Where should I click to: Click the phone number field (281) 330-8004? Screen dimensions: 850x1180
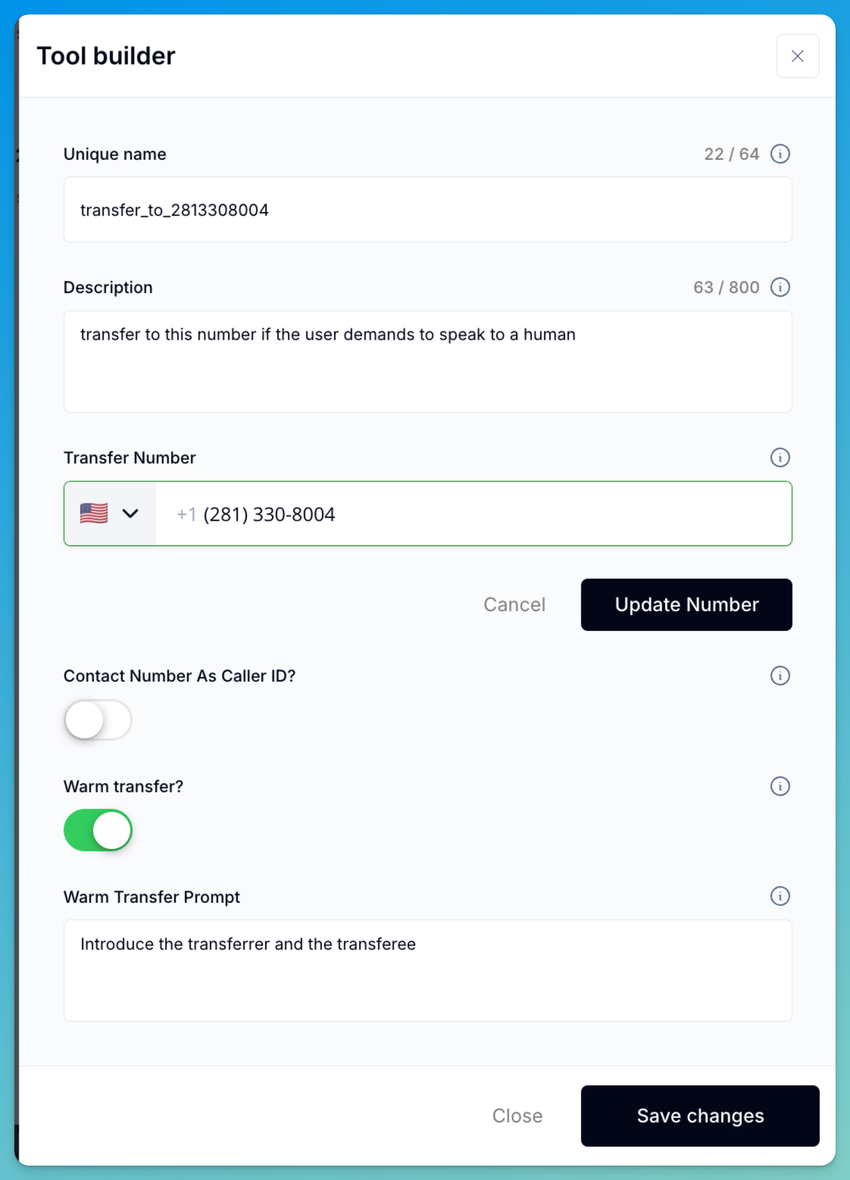coord(474,513)
